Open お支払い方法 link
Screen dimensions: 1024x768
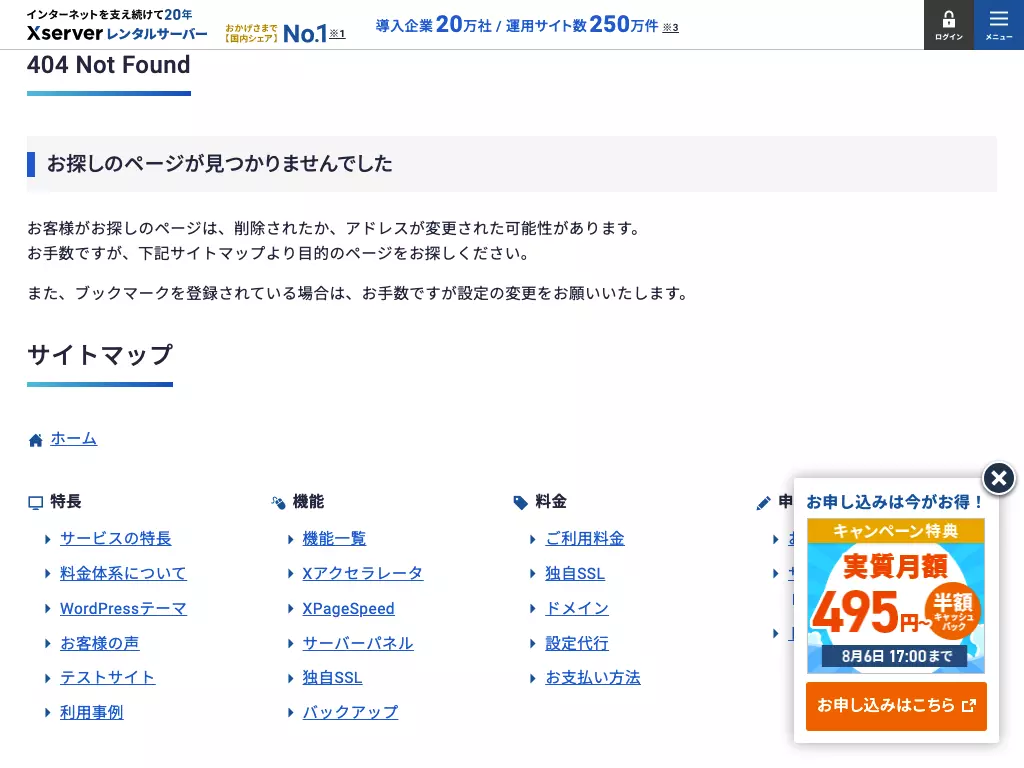pos(593,678)
